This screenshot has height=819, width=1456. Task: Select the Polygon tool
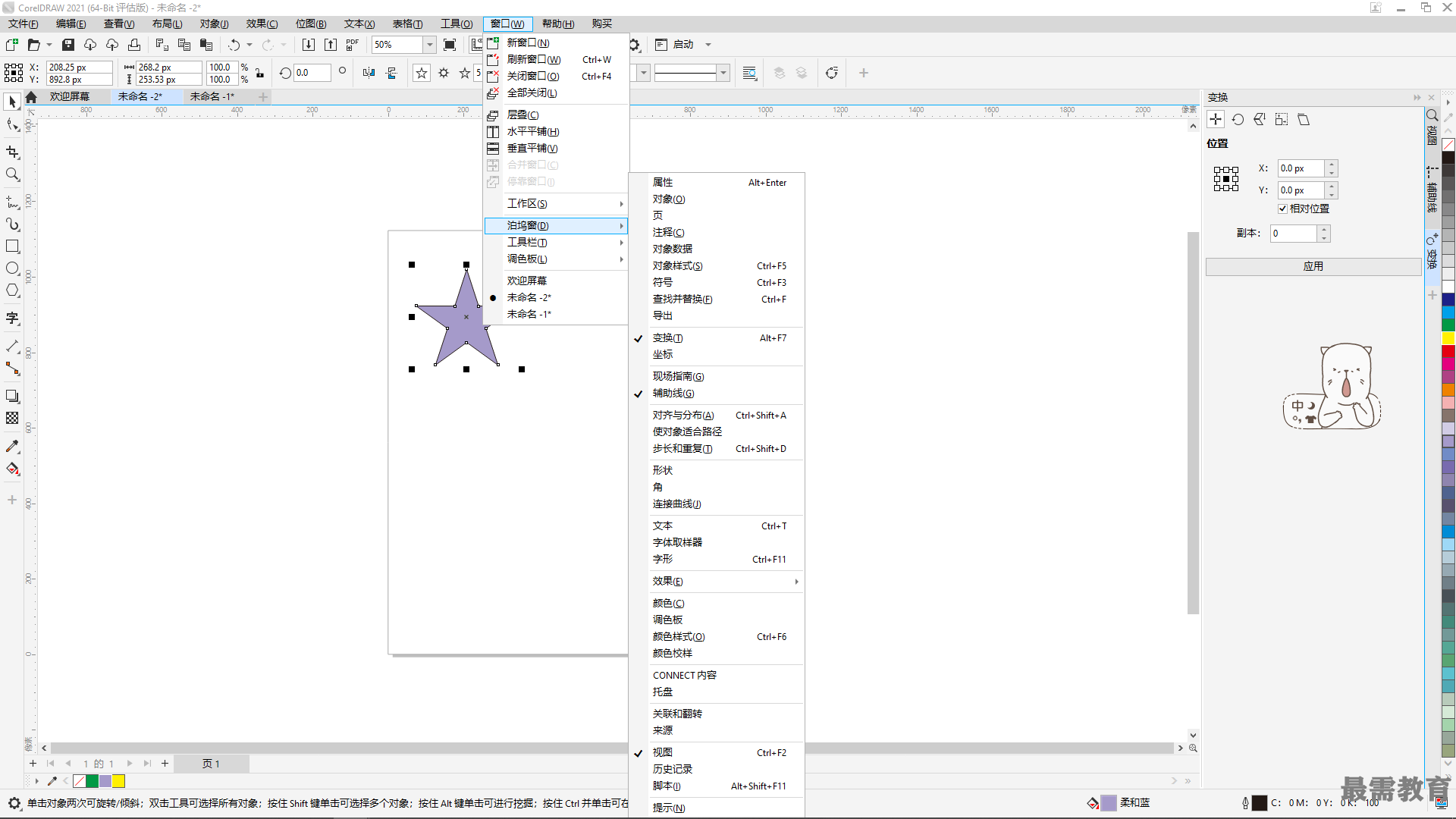[x=12, y=290]
